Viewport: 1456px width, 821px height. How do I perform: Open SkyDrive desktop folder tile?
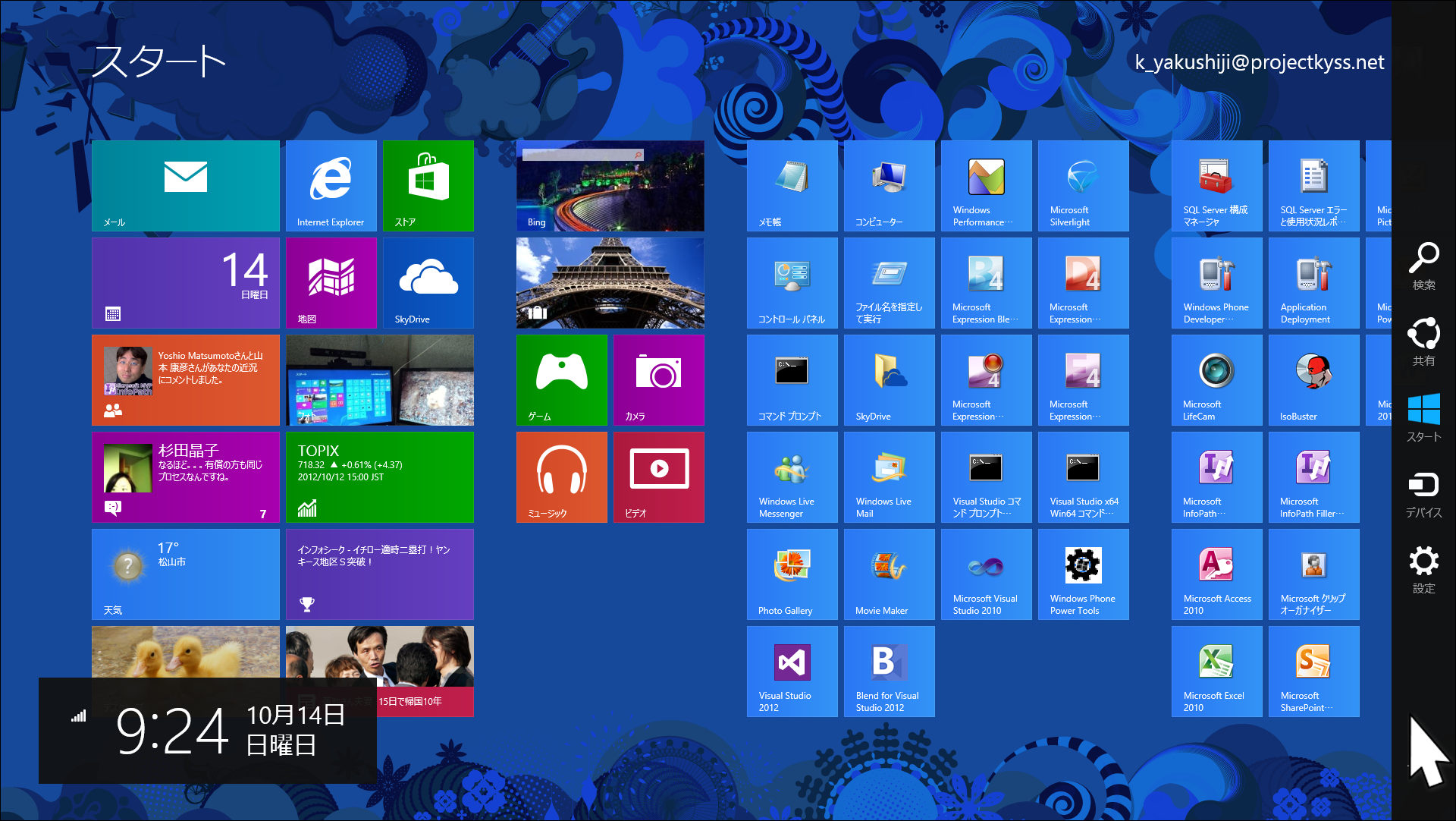(x=890, y=380)
